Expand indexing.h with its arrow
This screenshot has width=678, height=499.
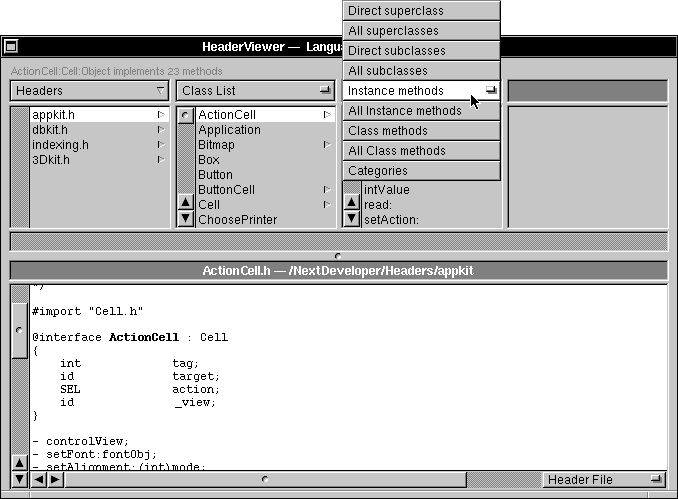(x=161, y=145)
